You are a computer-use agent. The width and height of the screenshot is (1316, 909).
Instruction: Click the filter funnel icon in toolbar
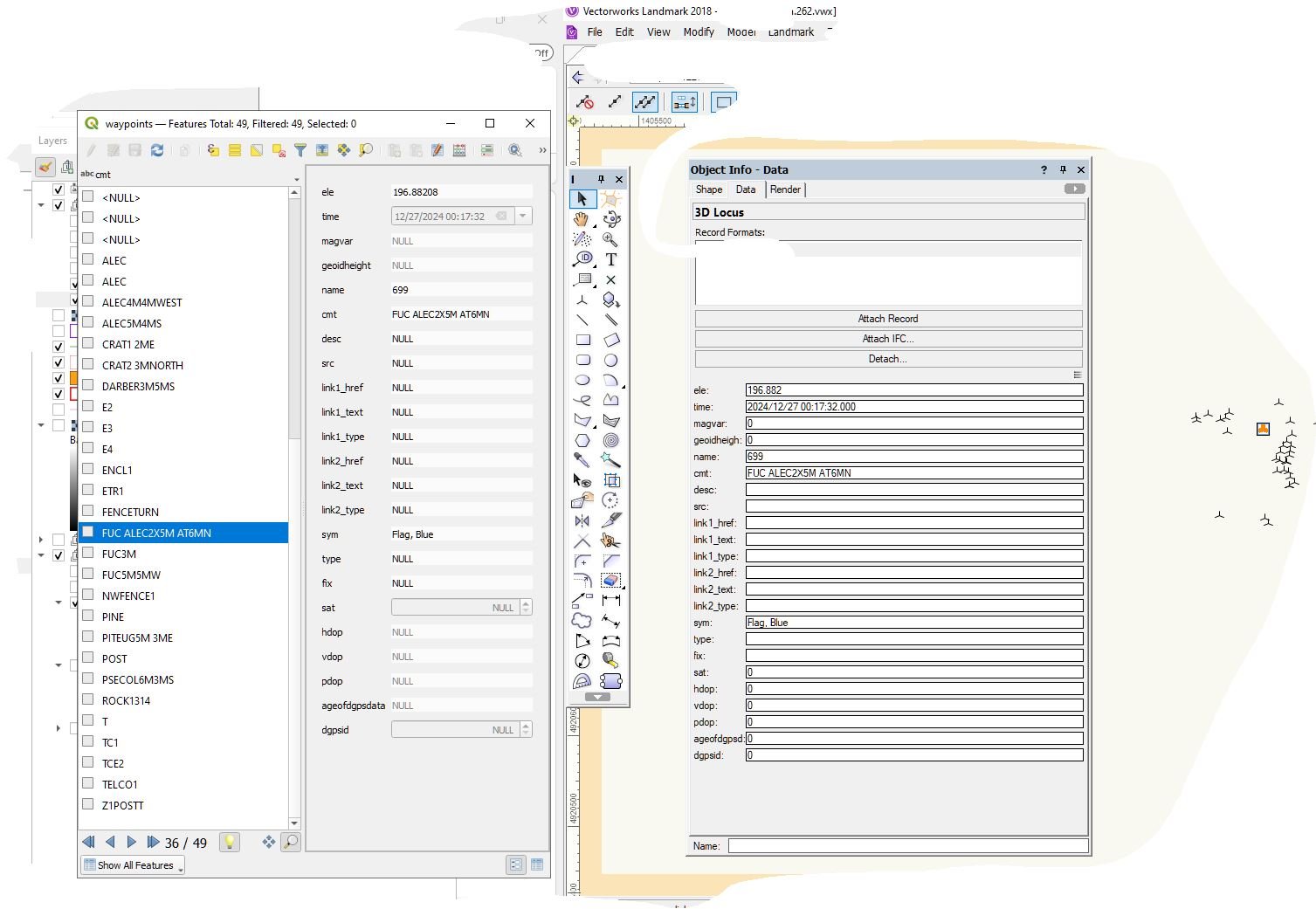(300, 150)
